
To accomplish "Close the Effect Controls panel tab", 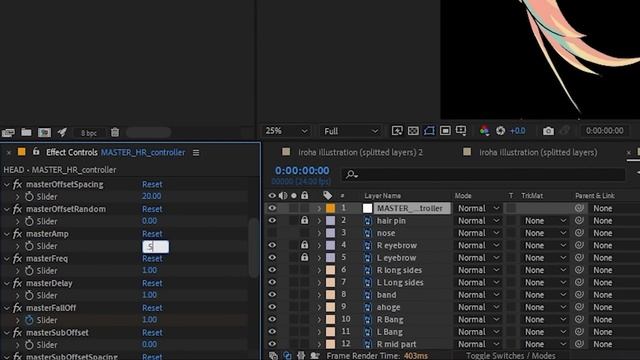I will click(9, 153).
